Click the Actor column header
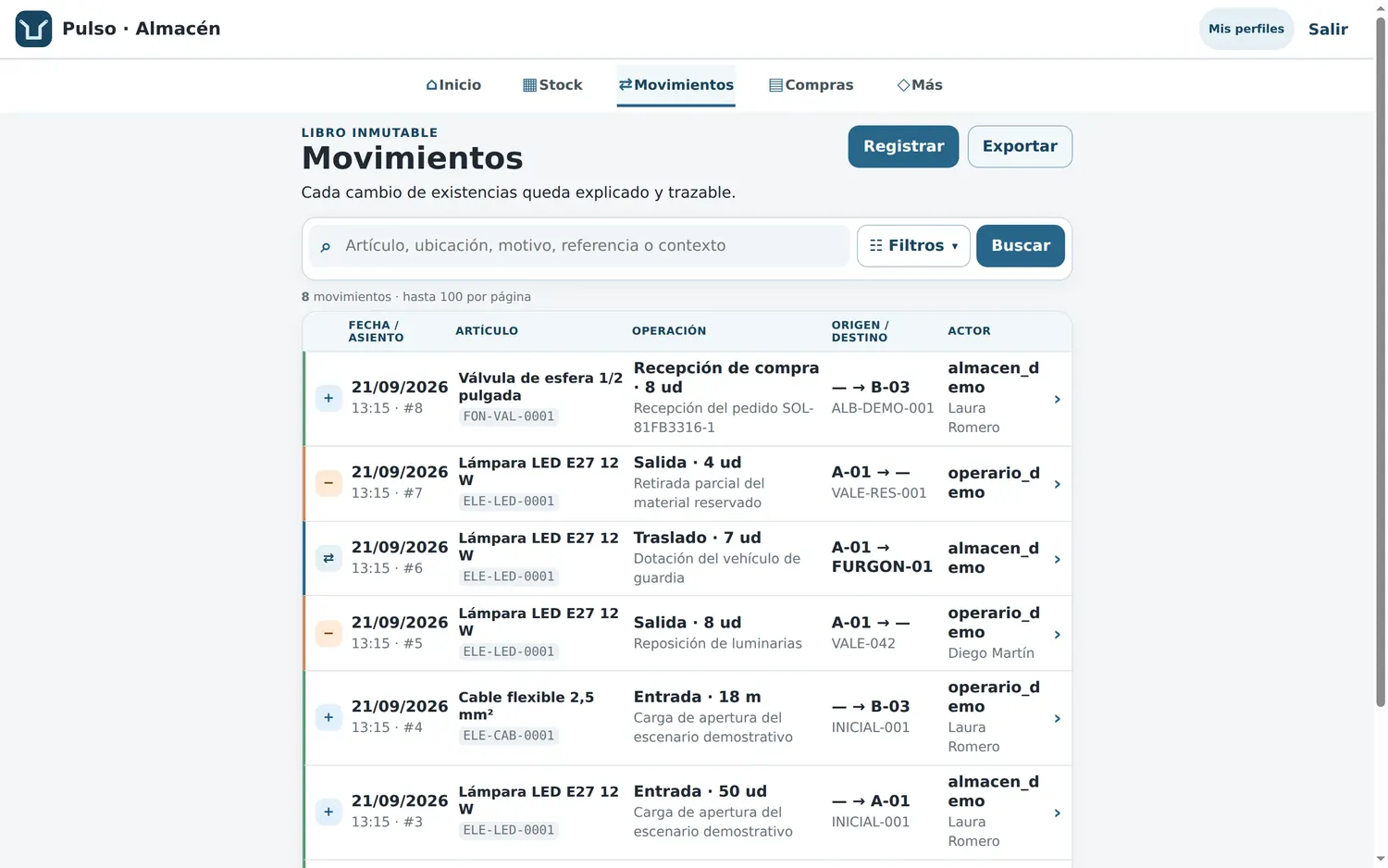Image resolution: width=1388 pixels, height=868 pixels. point(969,331)
